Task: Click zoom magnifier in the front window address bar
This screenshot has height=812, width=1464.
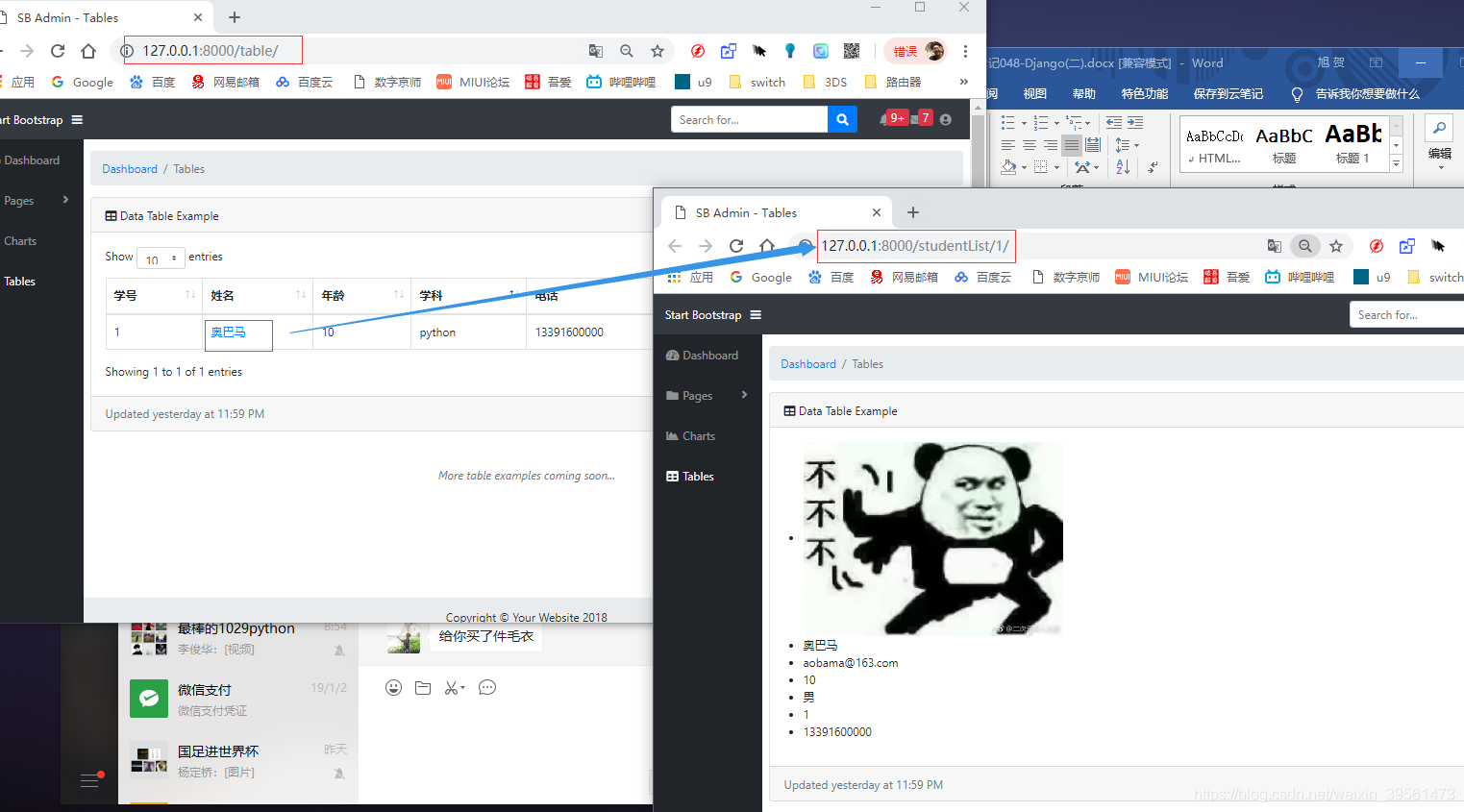Action: pyautogui.click(x=1305, y=246)
